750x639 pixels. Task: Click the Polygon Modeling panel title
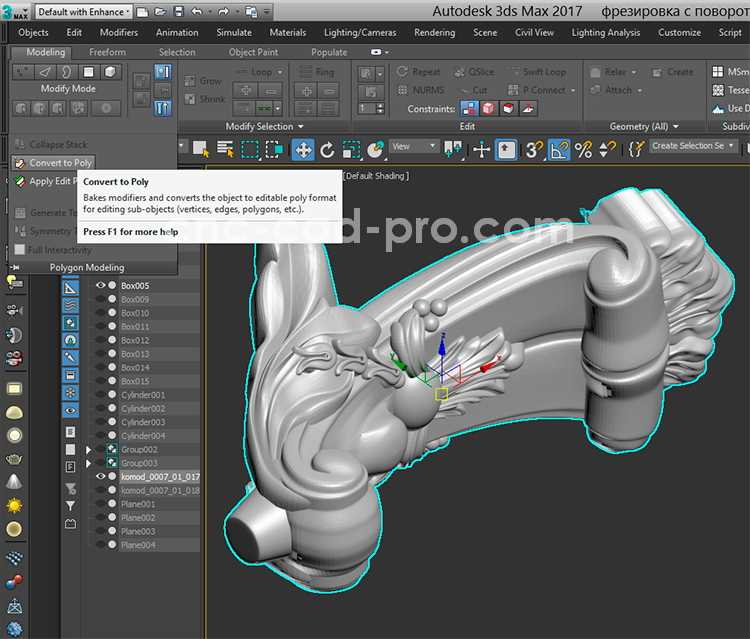pos(87,267)
